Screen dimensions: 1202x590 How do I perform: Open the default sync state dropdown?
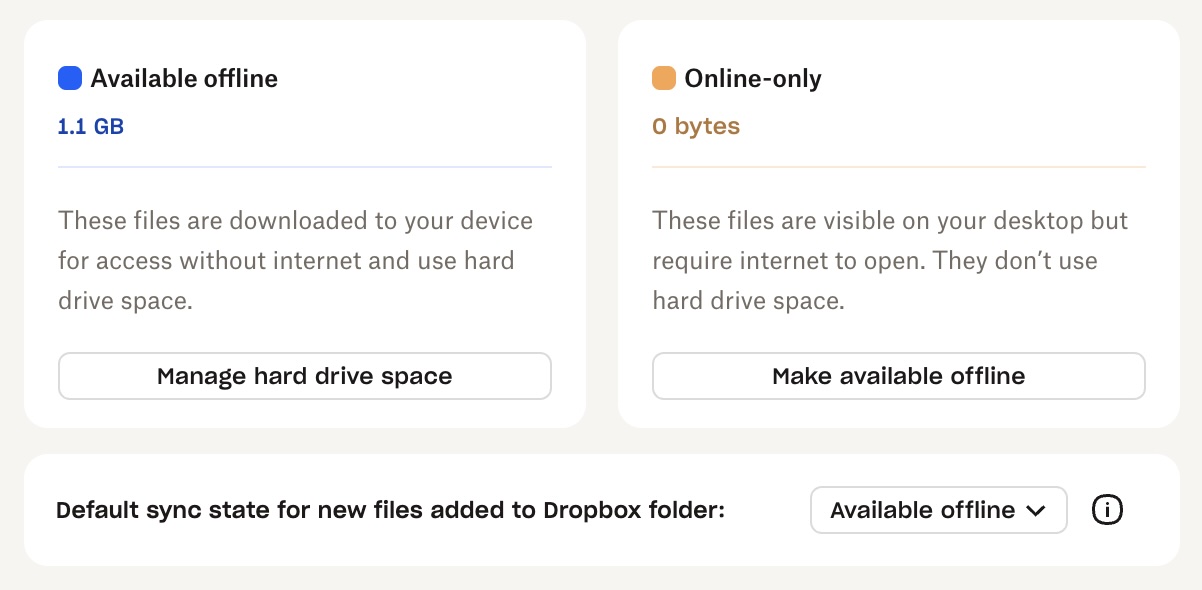[x=938, y=510]
